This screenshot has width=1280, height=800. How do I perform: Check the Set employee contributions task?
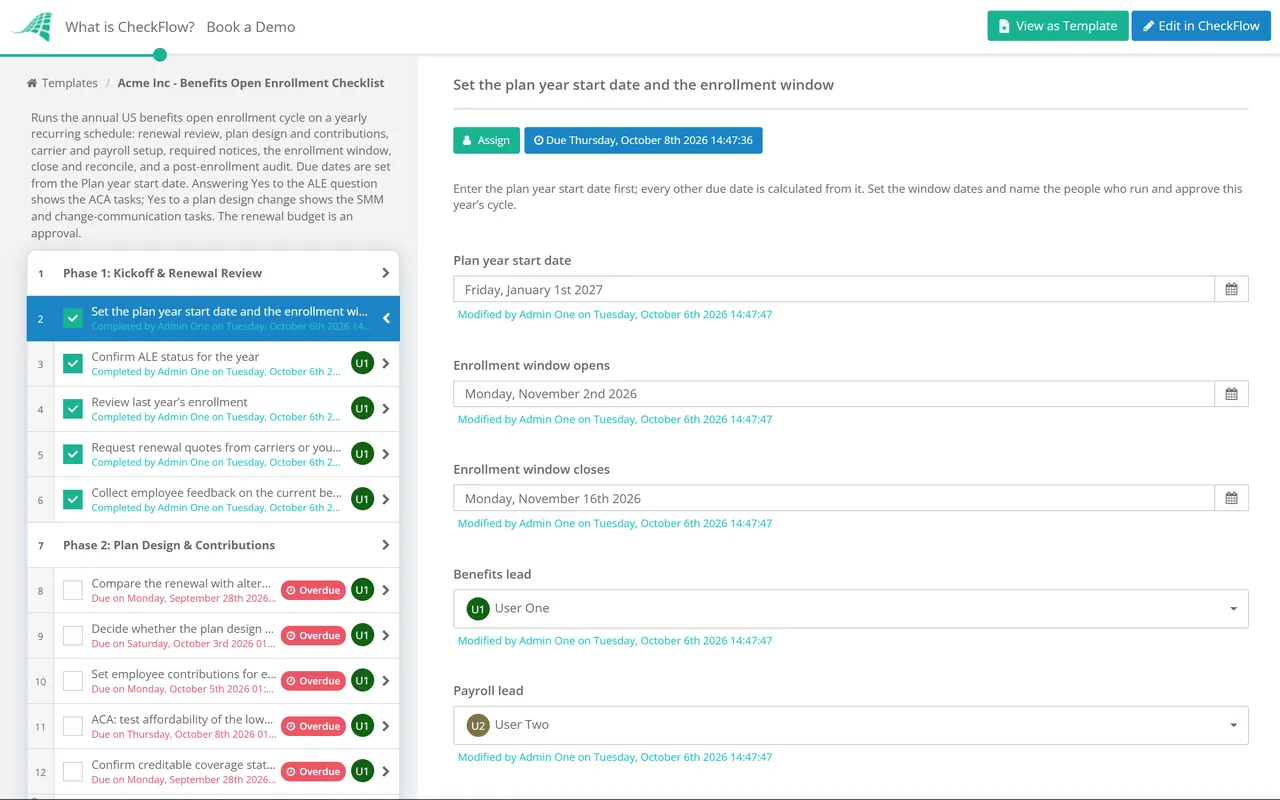(73, 681)
